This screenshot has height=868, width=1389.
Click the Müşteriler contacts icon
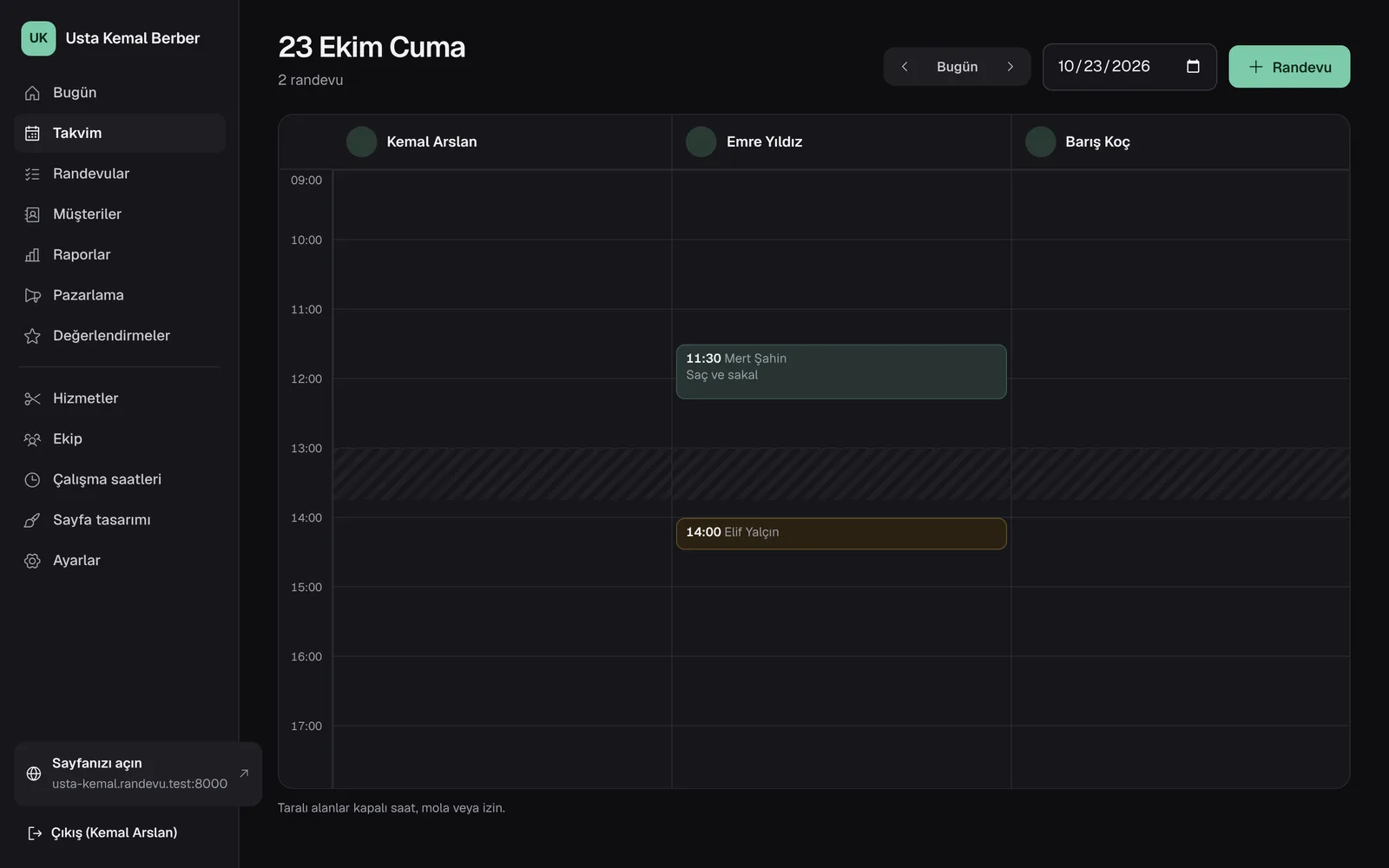pyautogui.click(x=32, y=214)
